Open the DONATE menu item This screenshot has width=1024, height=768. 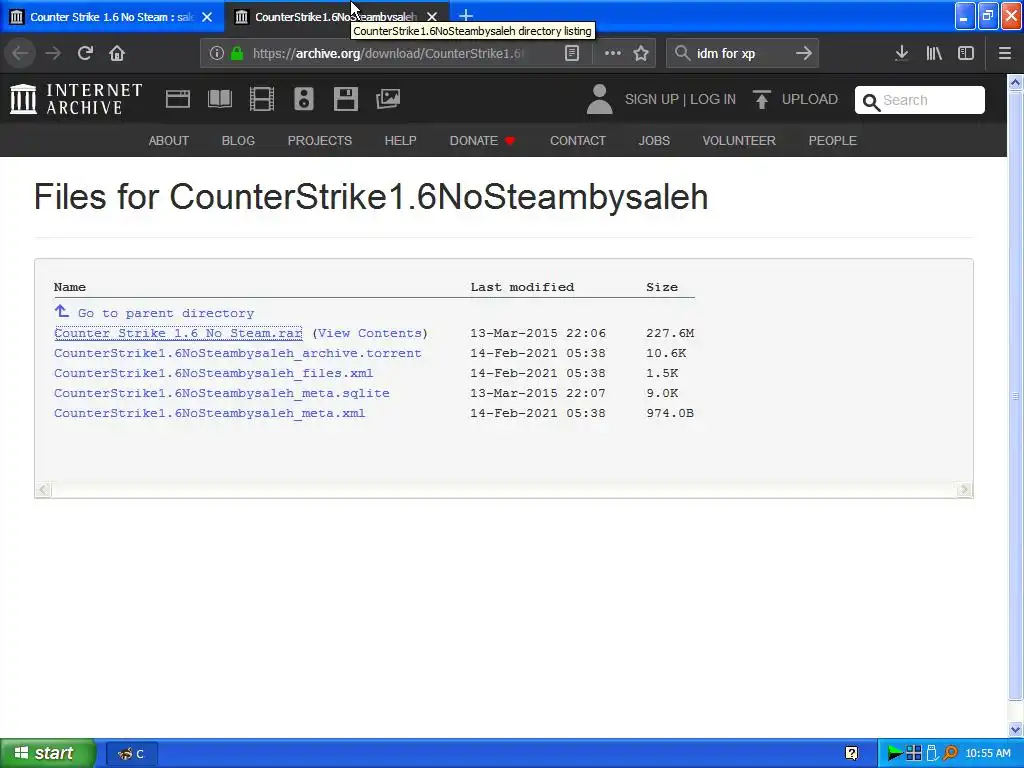click(x=483, y=140)
